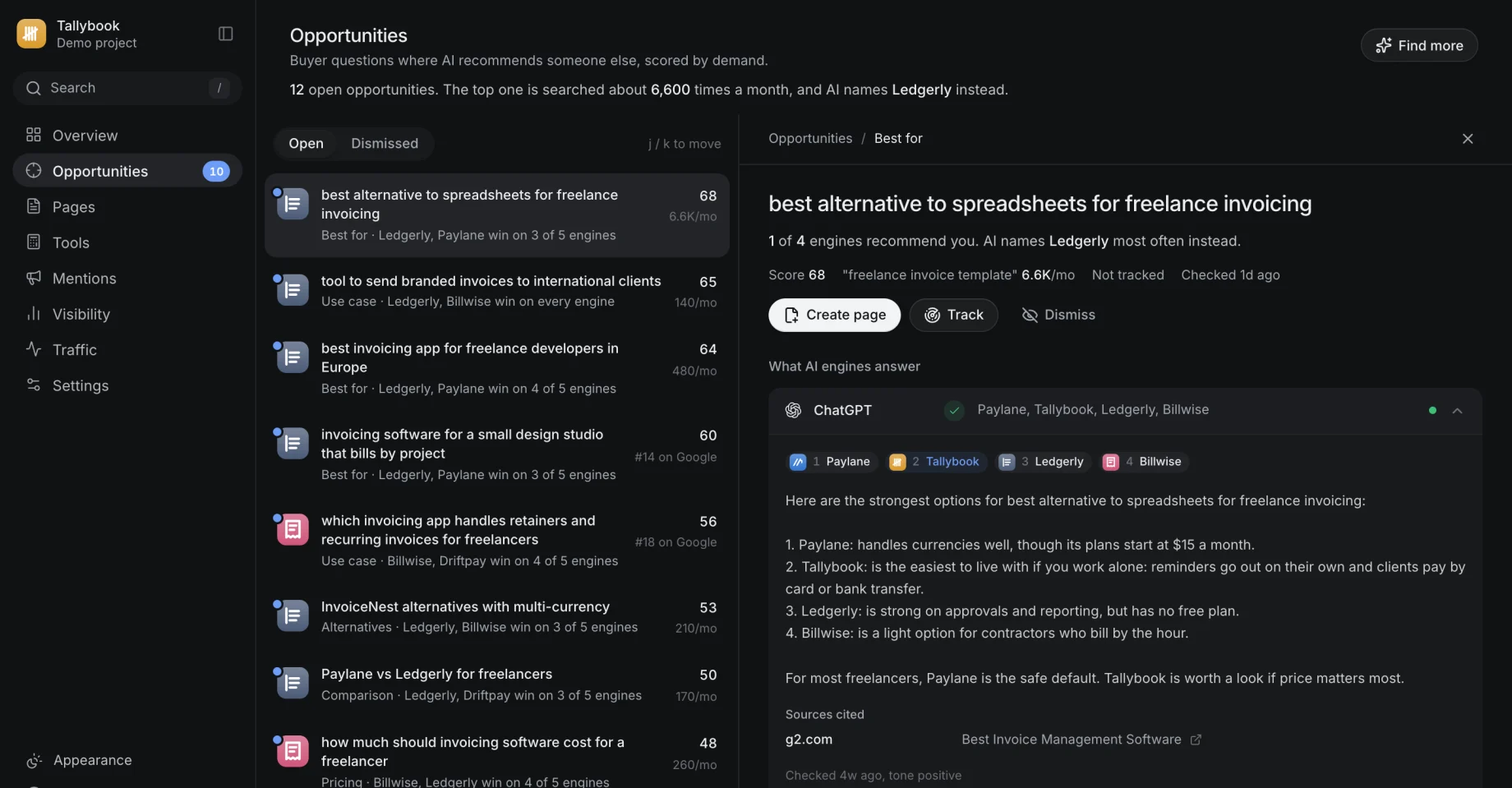The width and height of the screenshot is (1512, 788).
Task: Click 'Checked 4w ago, tone positive' text
Action: pyautogui.click(x=873, y=776)
